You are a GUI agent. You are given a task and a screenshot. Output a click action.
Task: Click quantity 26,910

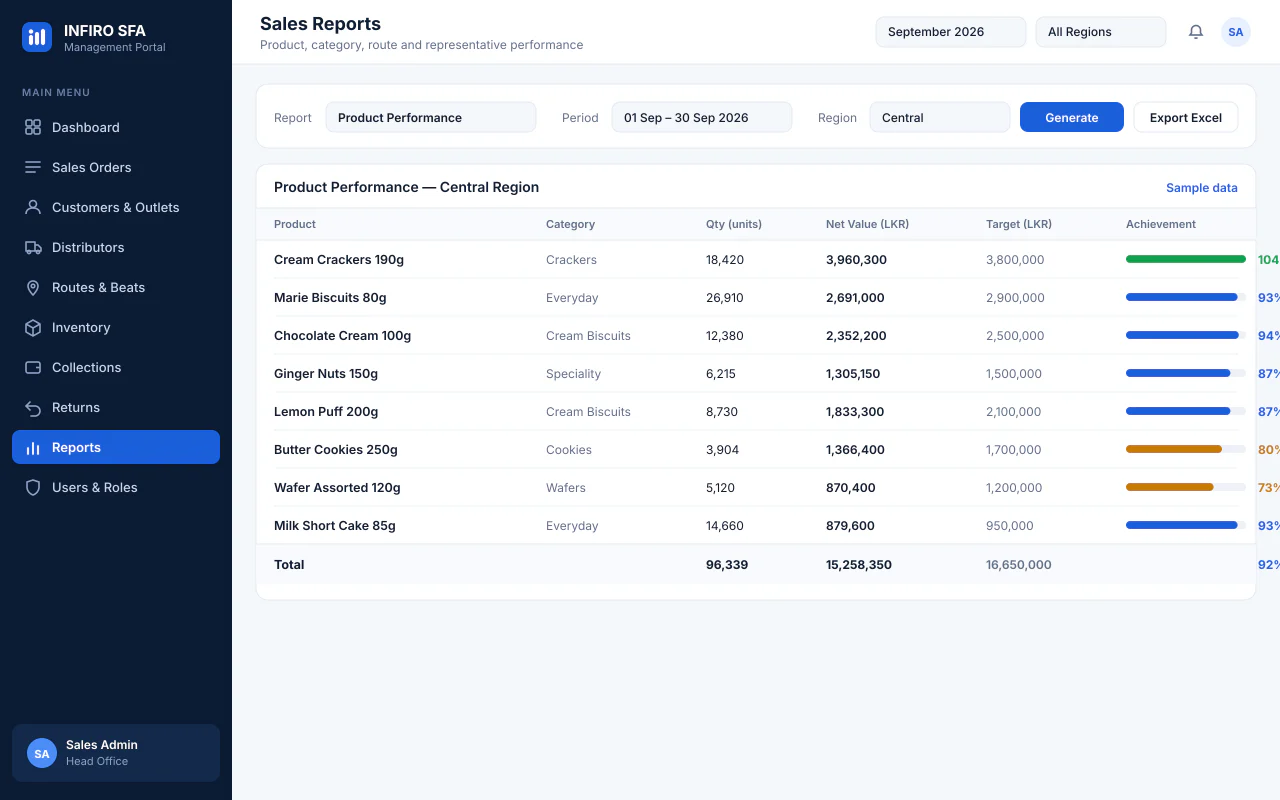point(725,297)
